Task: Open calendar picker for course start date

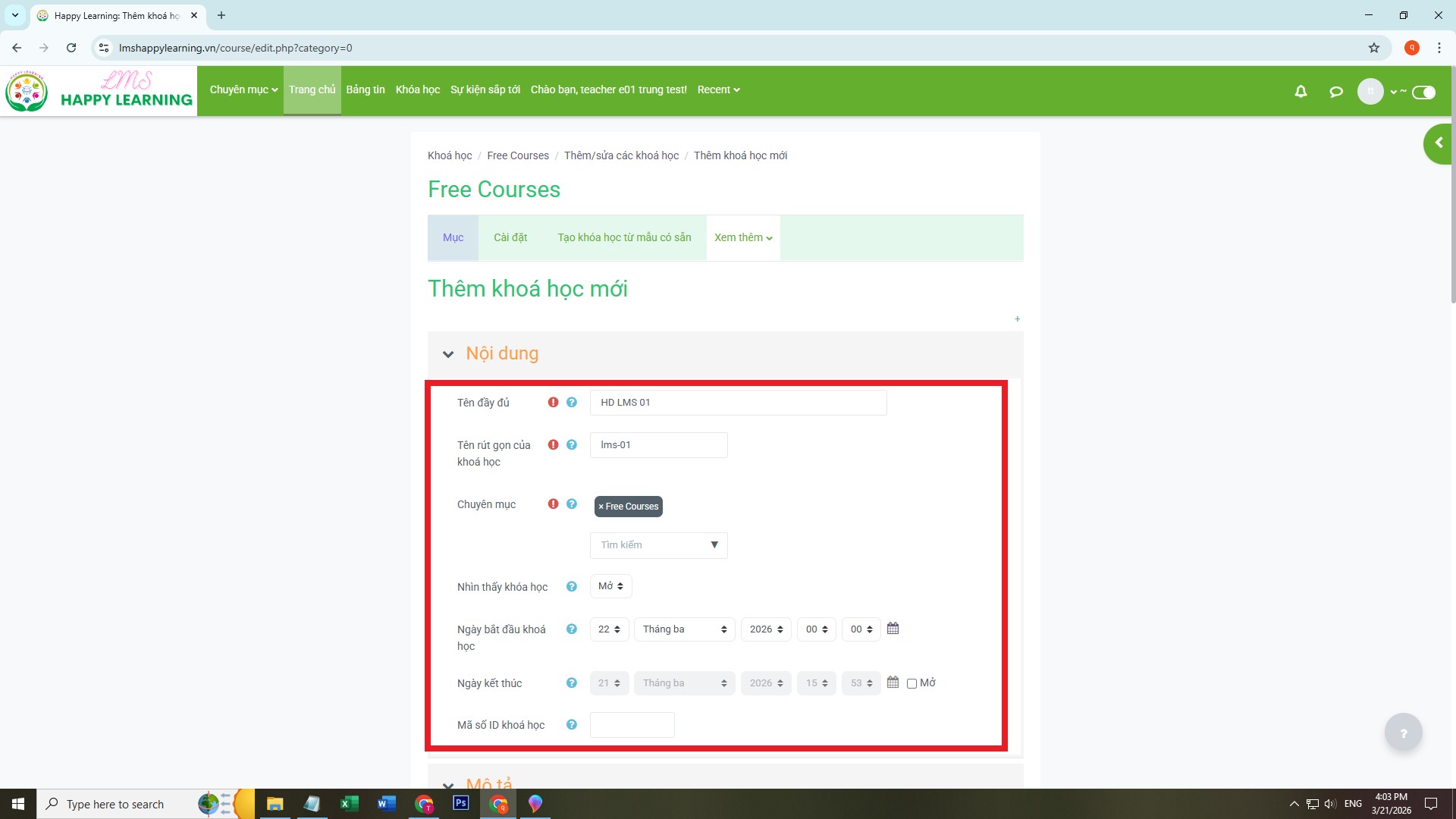Action: coord(893,629)
